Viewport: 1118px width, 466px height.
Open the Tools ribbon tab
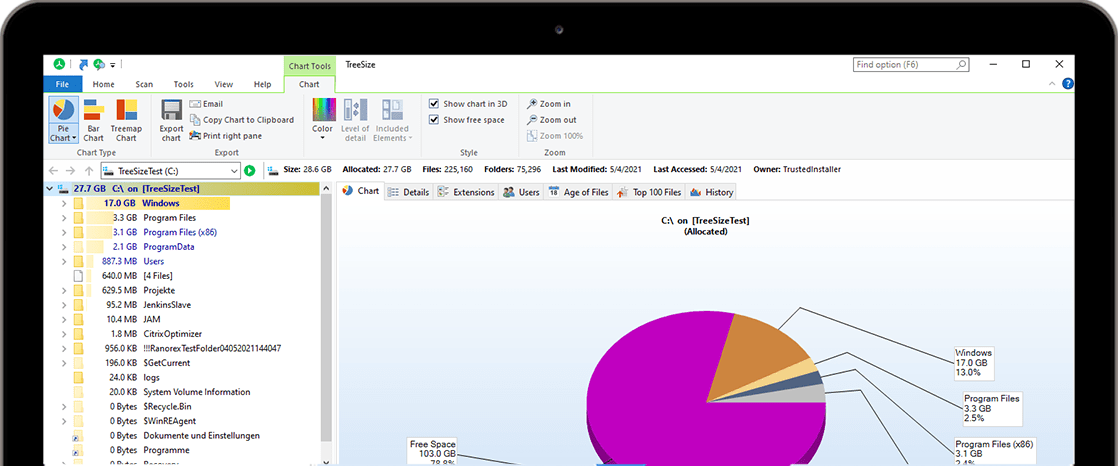tap(184, 84)
